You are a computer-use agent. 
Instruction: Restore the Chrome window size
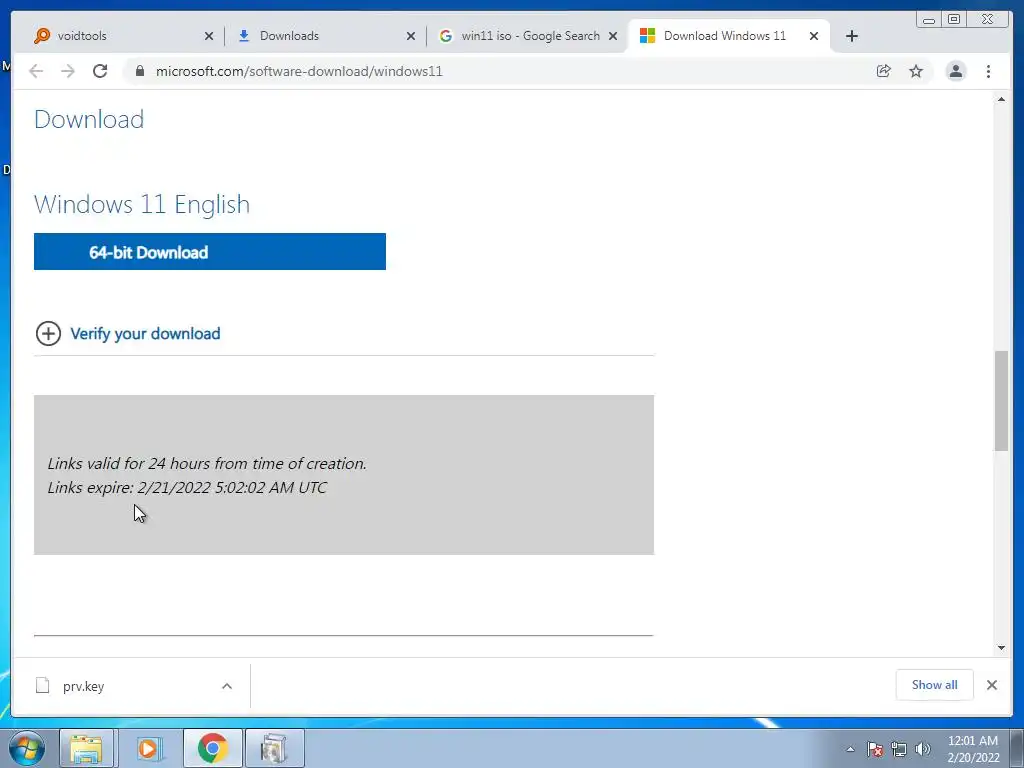click(x=954, y=20)
